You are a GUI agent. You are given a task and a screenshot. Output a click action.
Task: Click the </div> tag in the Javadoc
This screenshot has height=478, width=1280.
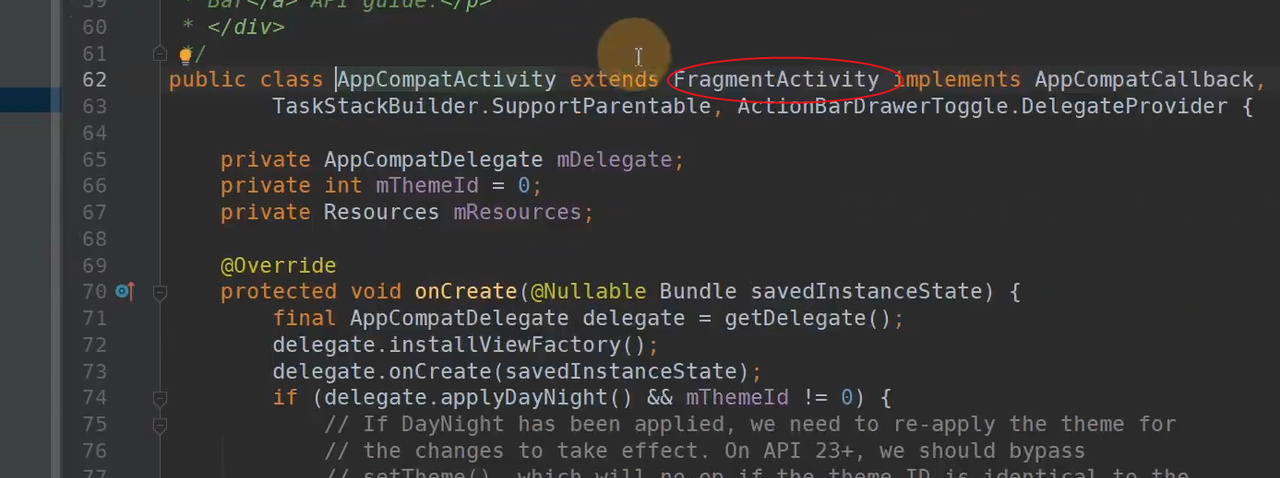point(246,27)
